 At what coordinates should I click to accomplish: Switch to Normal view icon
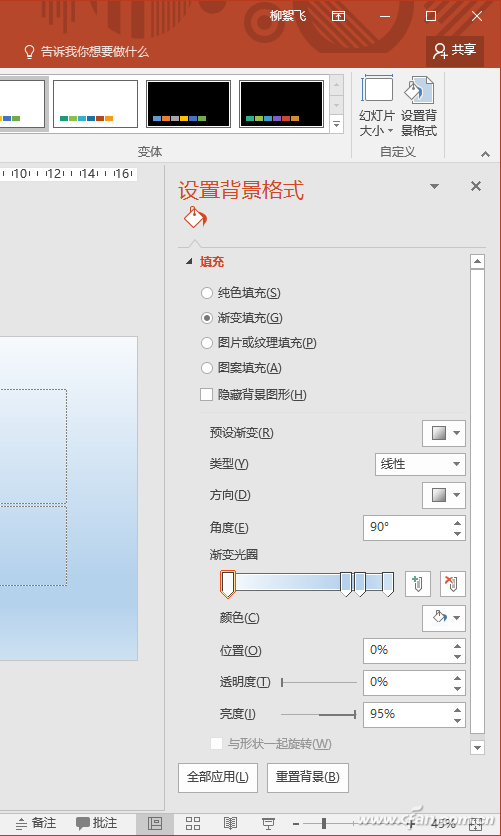coord(155,824)
